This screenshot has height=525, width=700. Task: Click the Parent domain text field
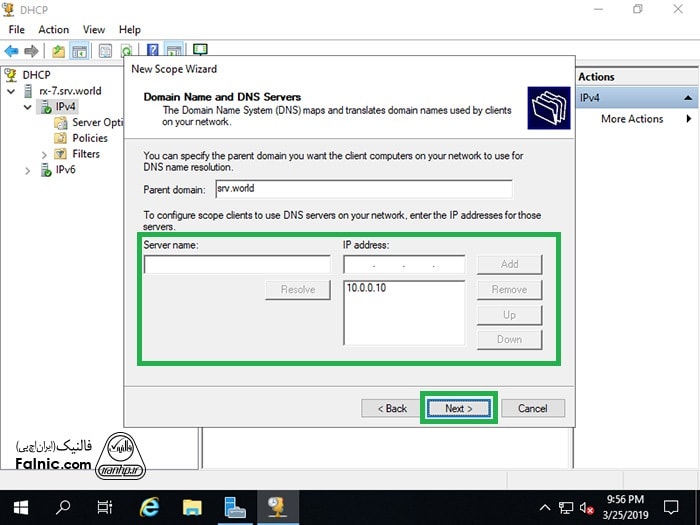coord(363,189)
